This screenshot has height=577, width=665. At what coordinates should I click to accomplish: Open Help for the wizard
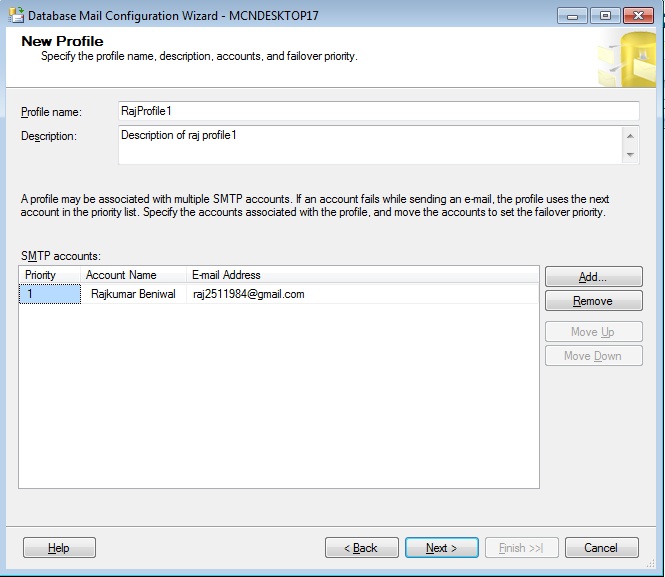click(59, 548)
